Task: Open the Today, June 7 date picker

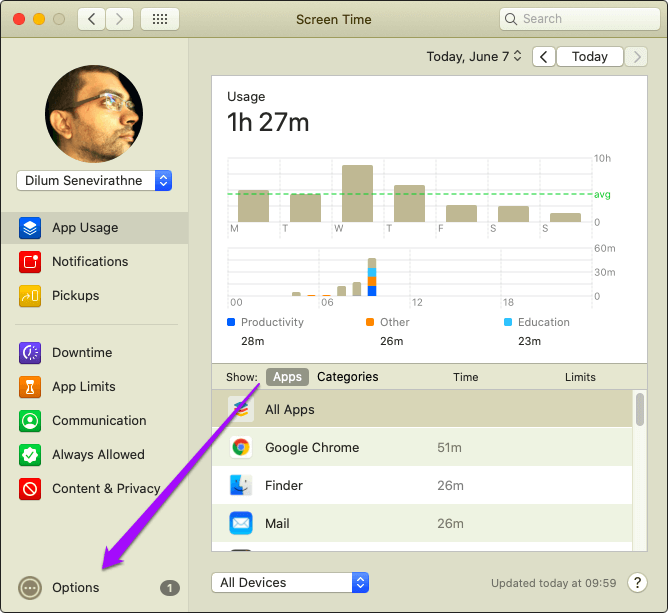Action: 474,57
